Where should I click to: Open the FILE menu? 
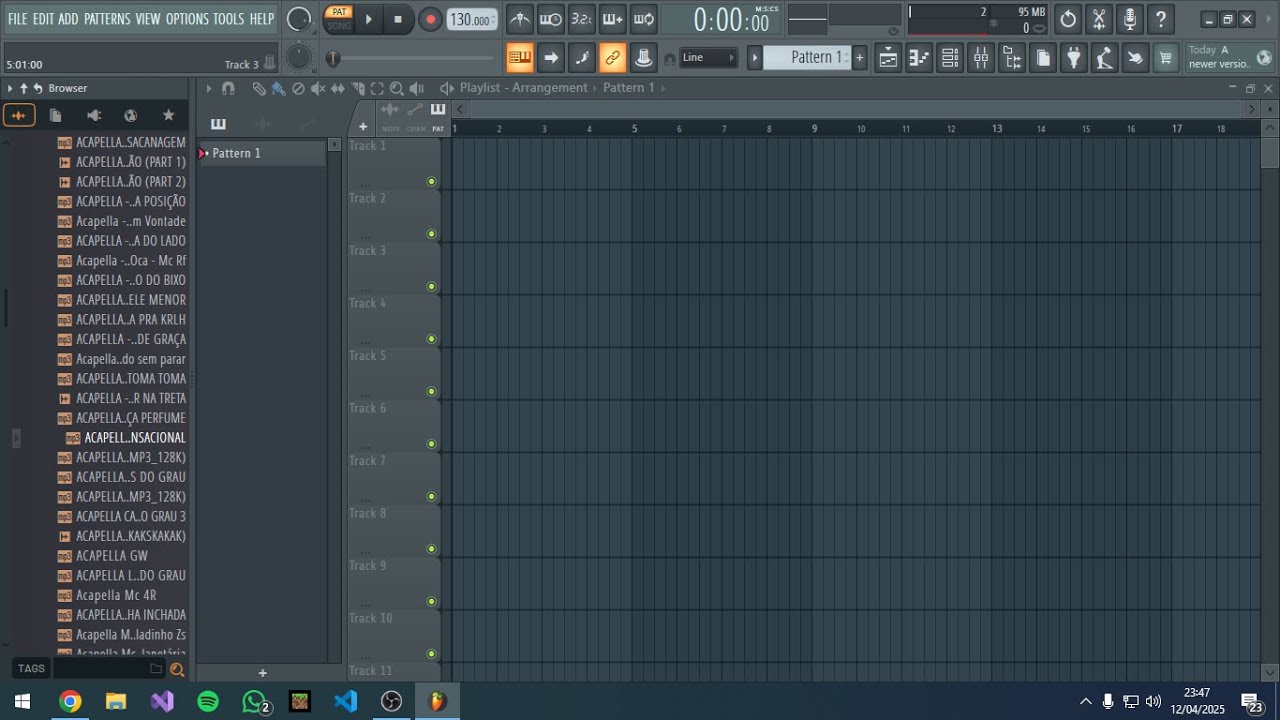pos(18,19)
